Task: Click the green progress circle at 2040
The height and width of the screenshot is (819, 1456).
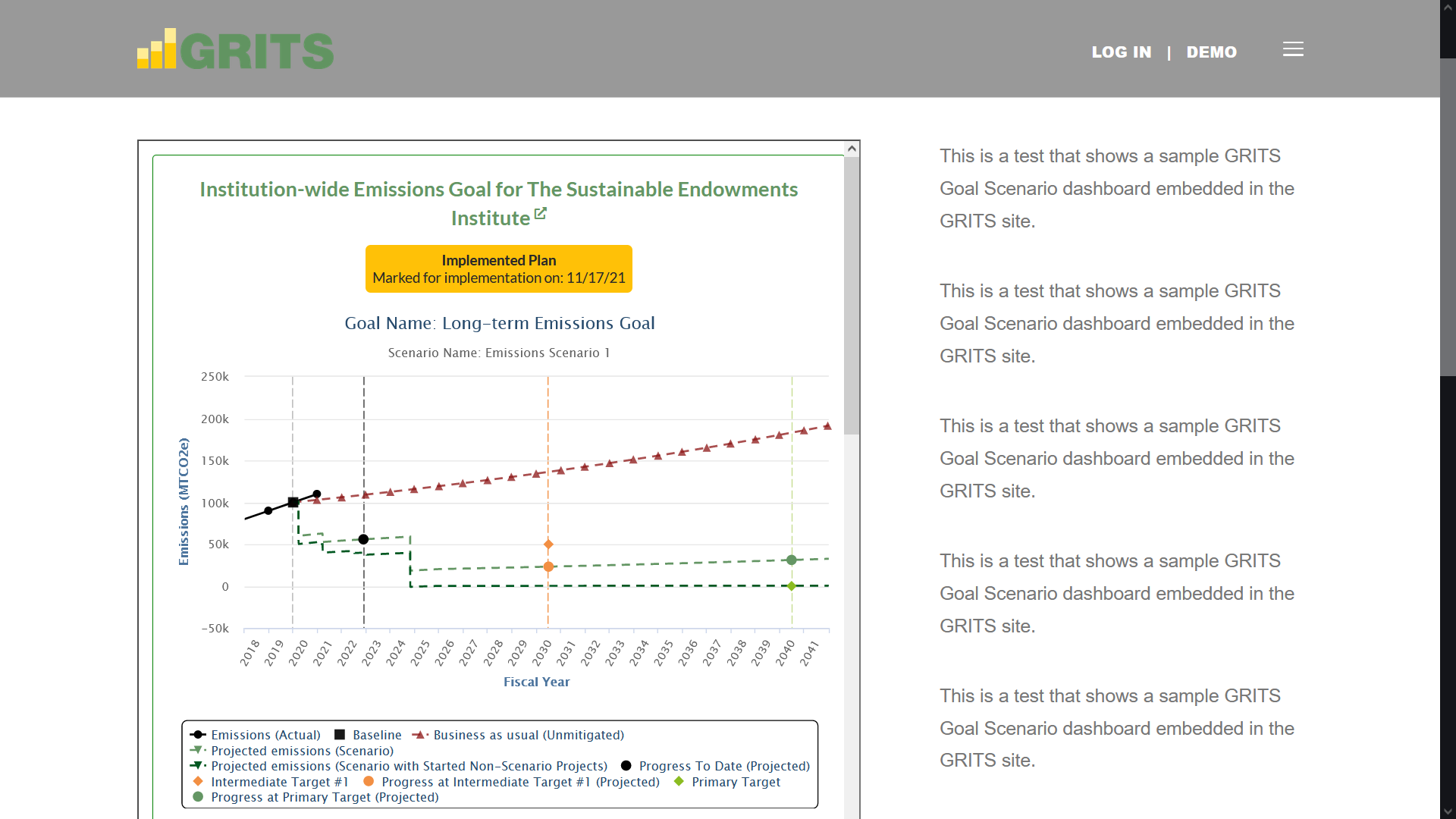Action: click(x=792, y=560)
